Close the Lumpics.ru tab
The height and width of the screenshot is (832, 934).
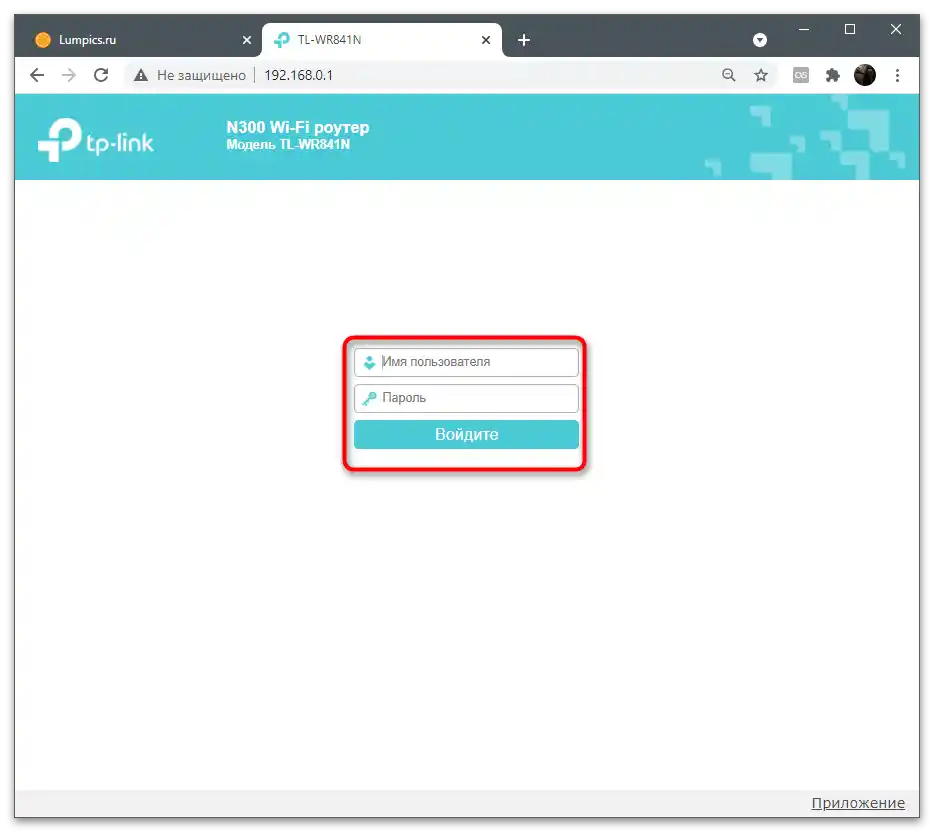point(247,40)
